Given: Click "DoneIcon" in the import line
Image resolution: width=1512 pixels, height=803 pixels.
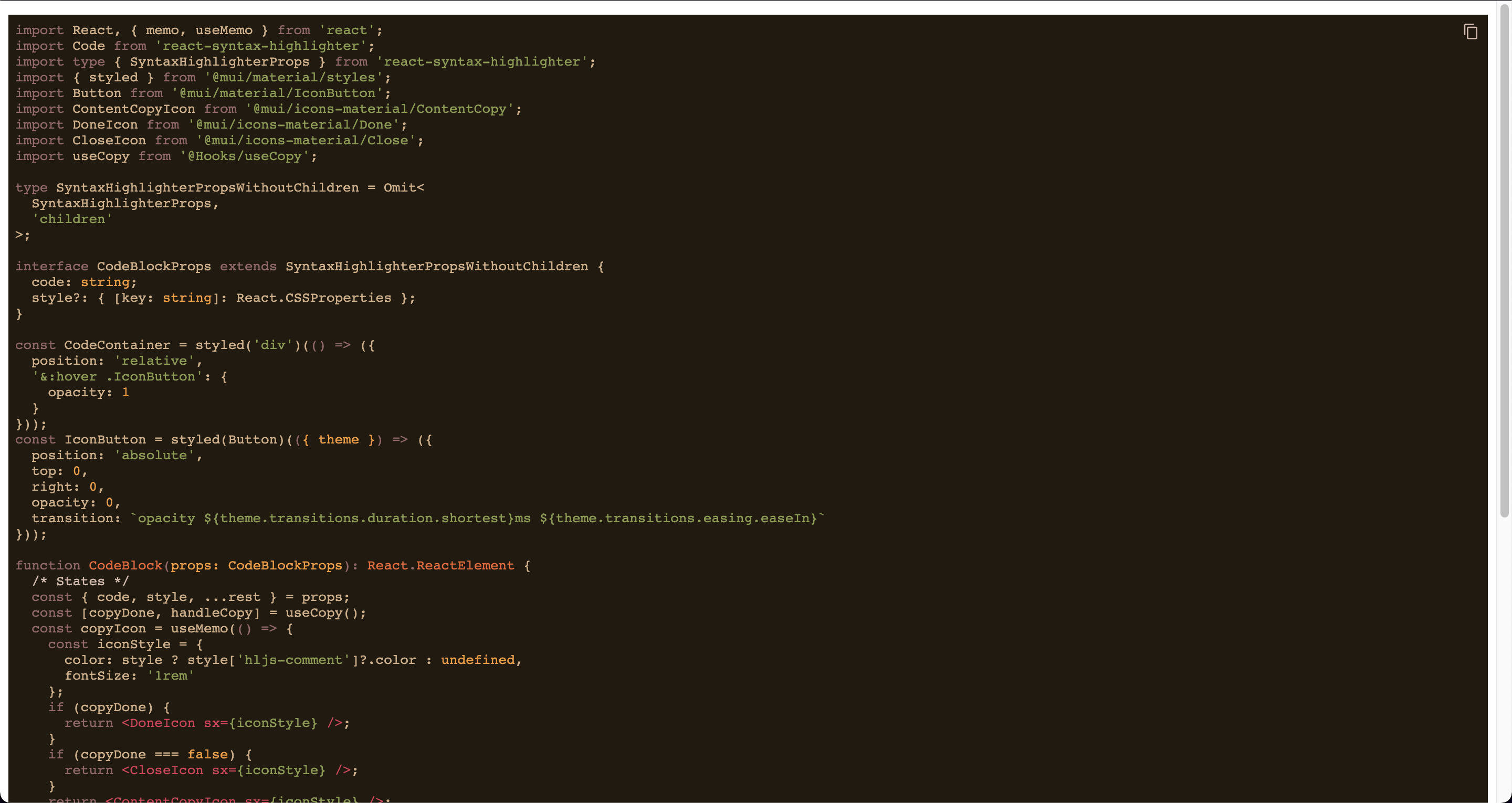Looking at the screenshot, I should pyautogui.click(x=105, y=125).
